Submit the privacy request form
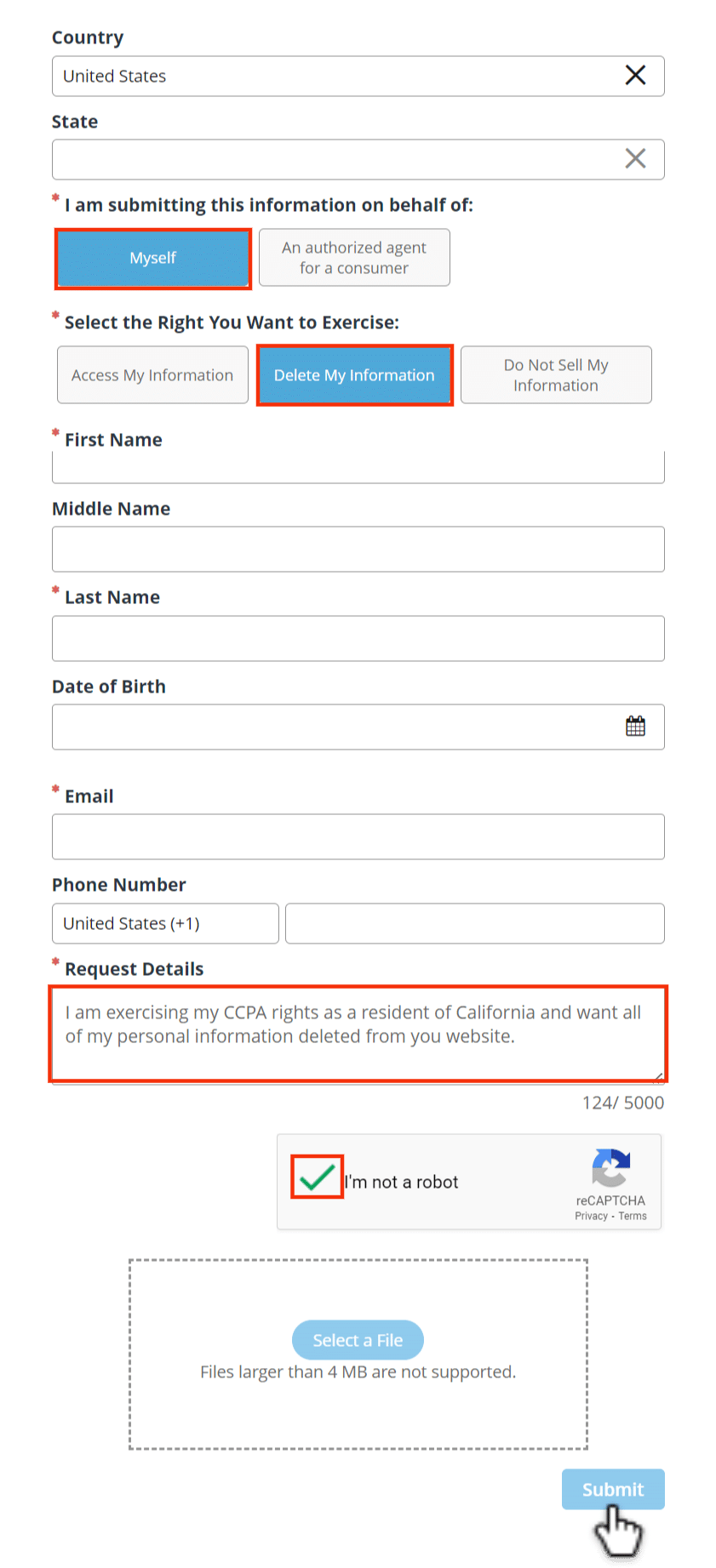 point(613,1490)
